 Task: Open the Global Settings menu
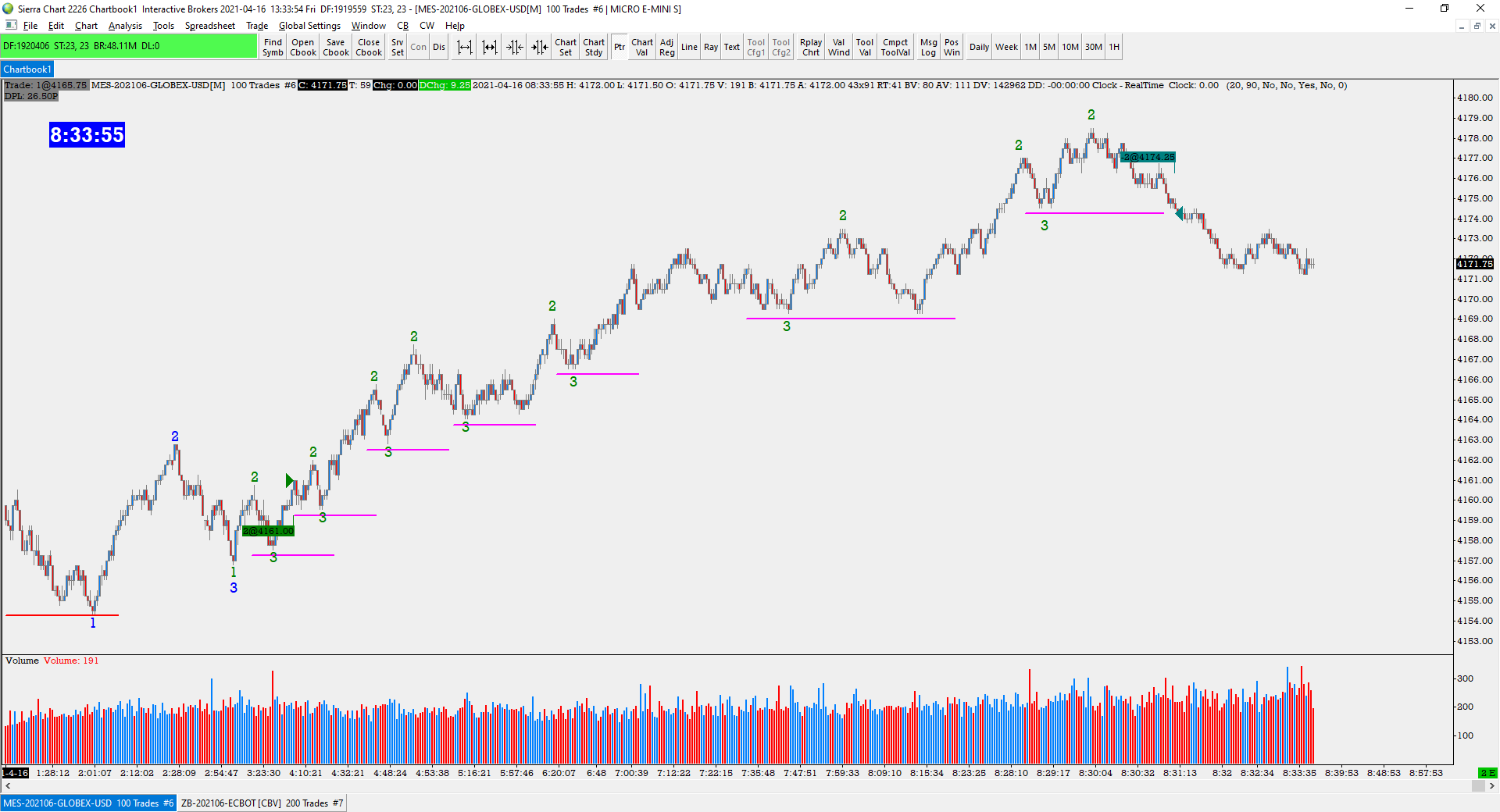coord(309,26)
